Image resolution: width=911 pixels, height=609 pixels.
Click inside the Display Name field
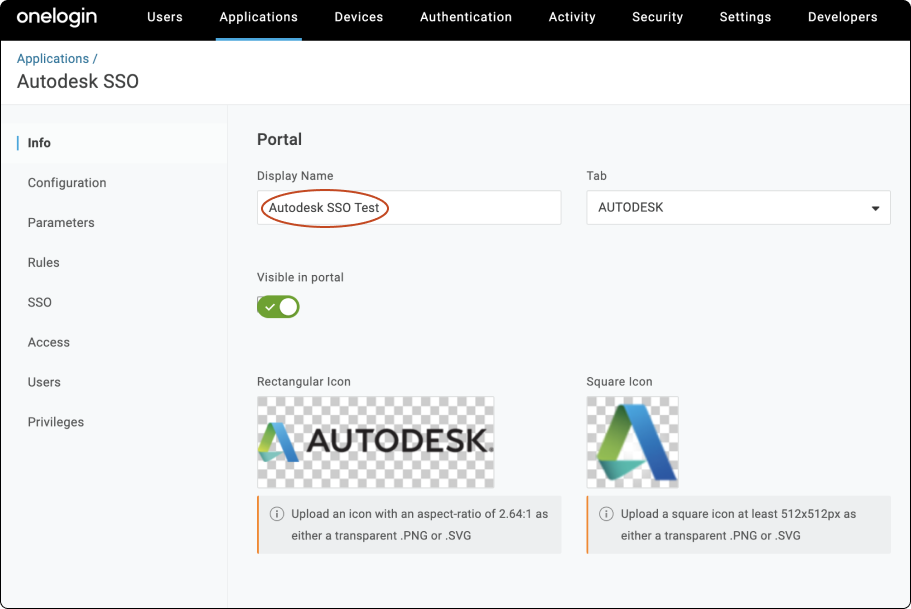pos(408,207)
